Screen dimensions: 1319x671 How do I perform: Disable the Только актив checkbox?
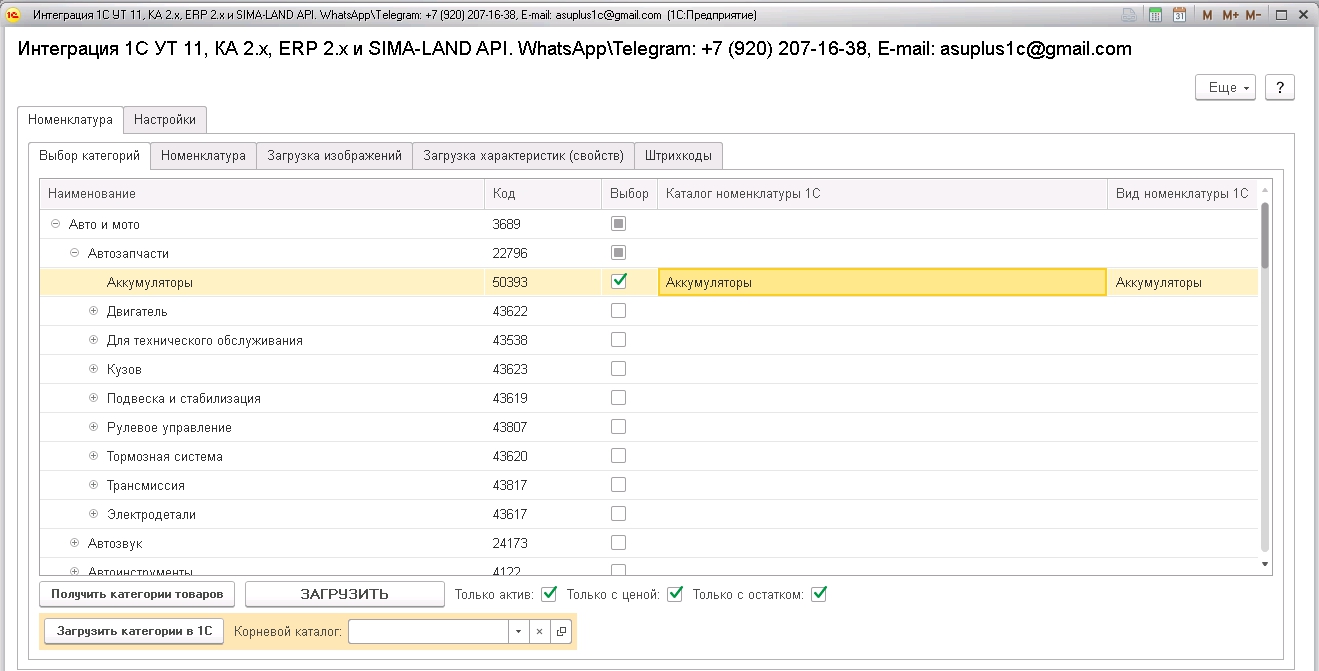click(x=549, y=594)
